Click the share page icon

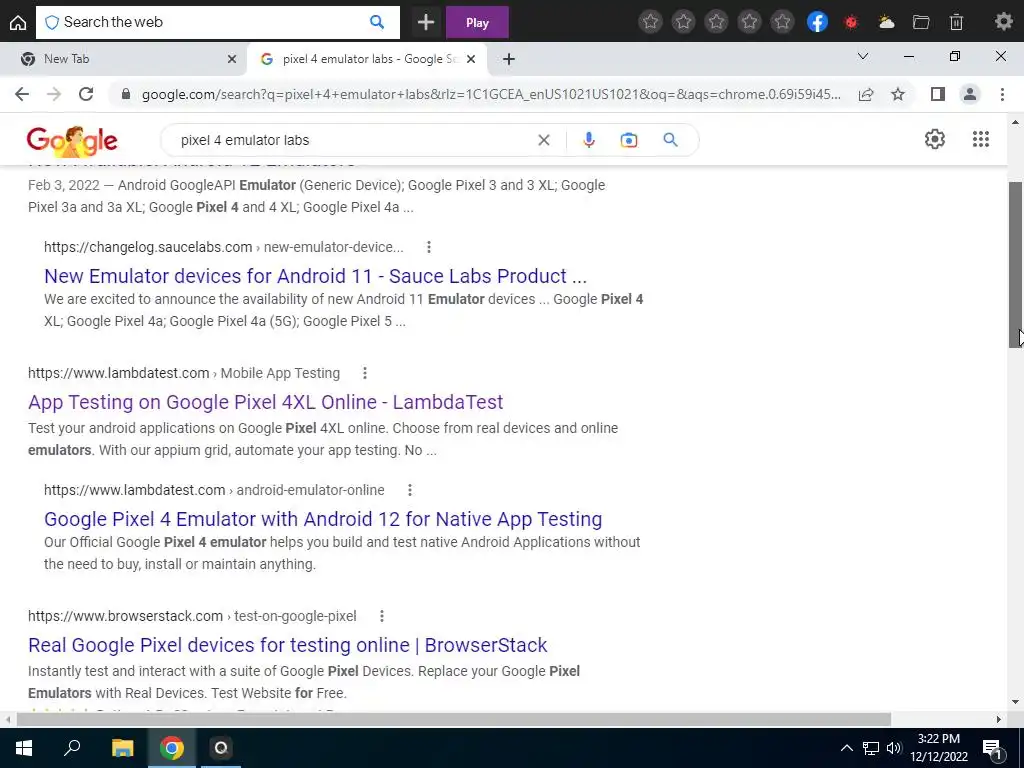click(866, 94)
